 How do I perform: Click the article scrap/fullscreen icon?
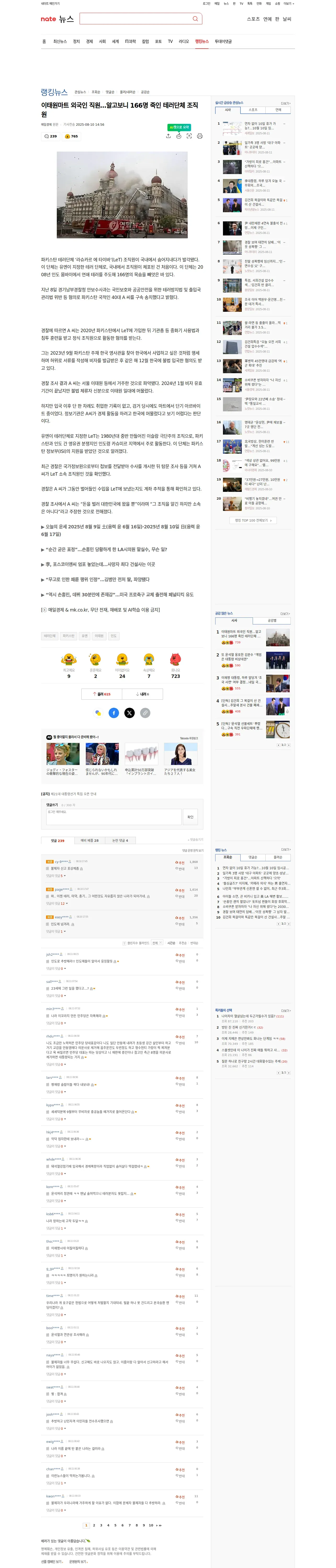[x=189, y=136]
